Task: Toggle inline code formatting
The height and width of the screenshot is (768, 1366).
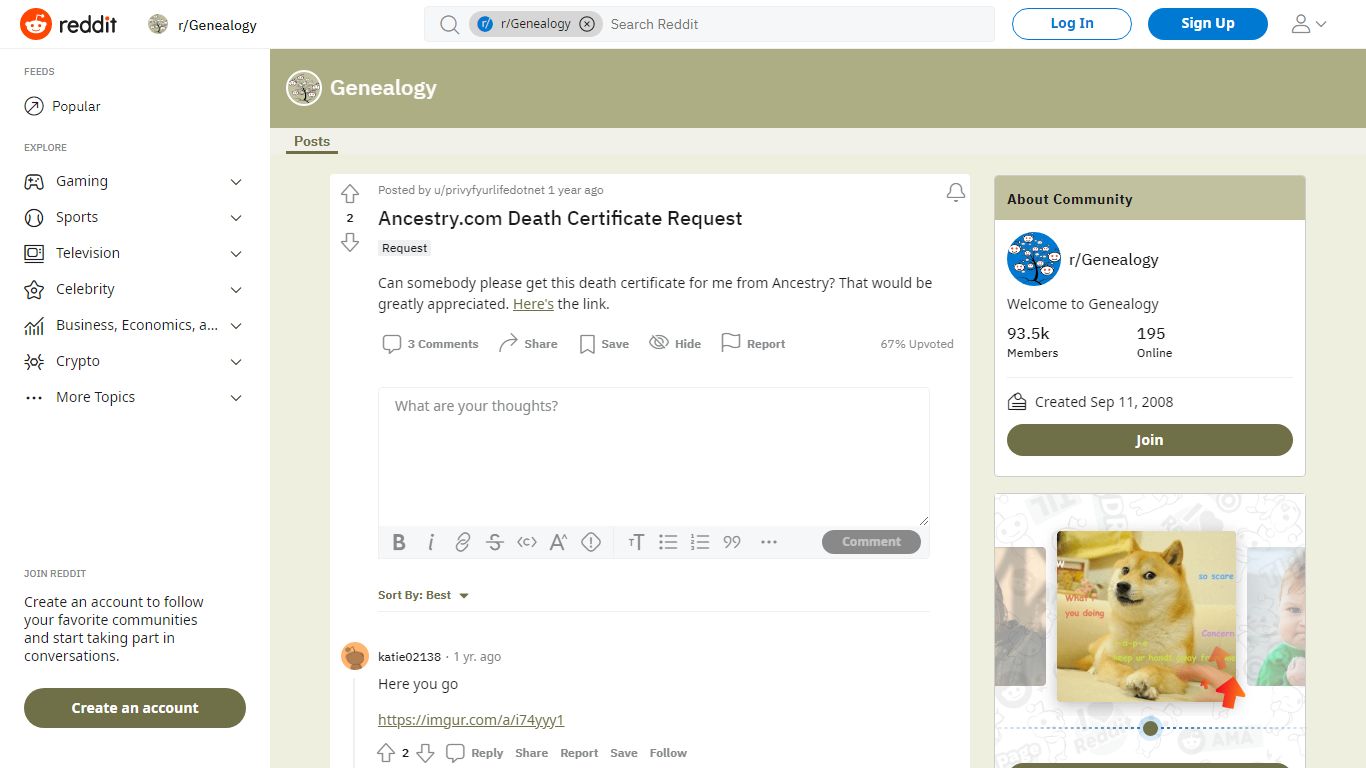Action: (x=527, y=542)
